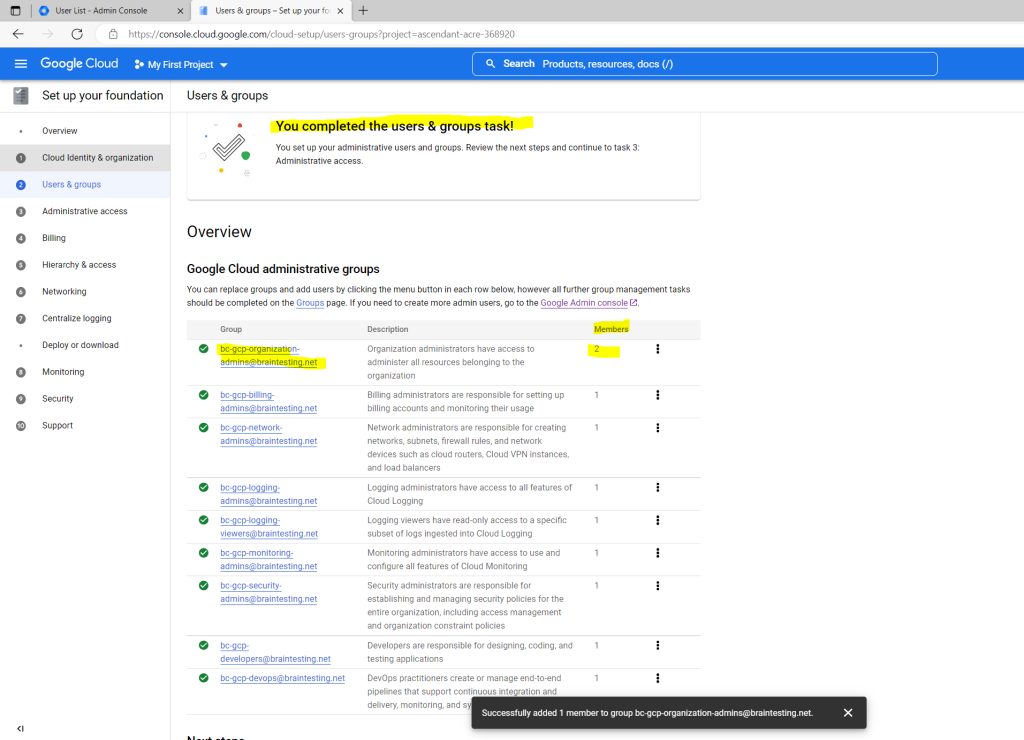Open bc-gcp-logging-viewers@braintesting.net group link
The image size is (1024, 740).
268,527
